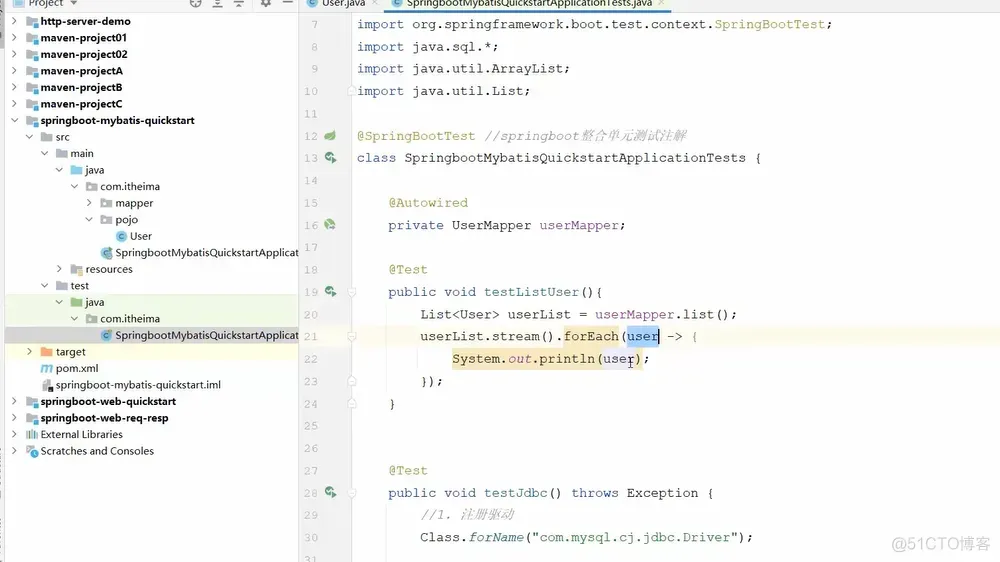Screen dimensions: 1000x562
Task: Select com.itheima package under test java
Action: click(129, 319)
